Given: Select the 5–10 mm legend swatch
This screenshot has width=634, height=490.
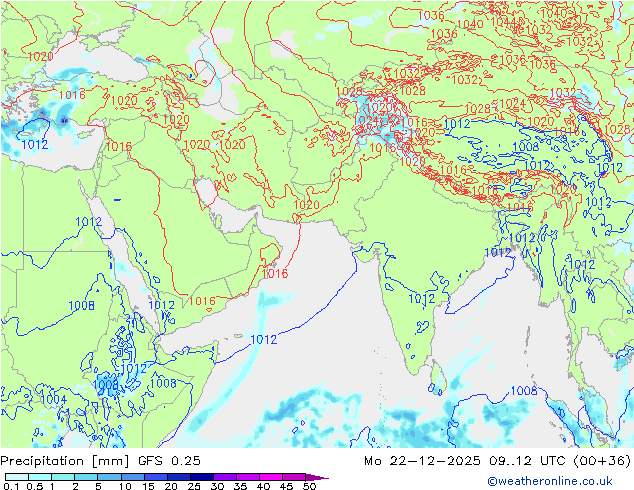Looking at the screenshot, I should pyautogui.click(x=109, y=477).
